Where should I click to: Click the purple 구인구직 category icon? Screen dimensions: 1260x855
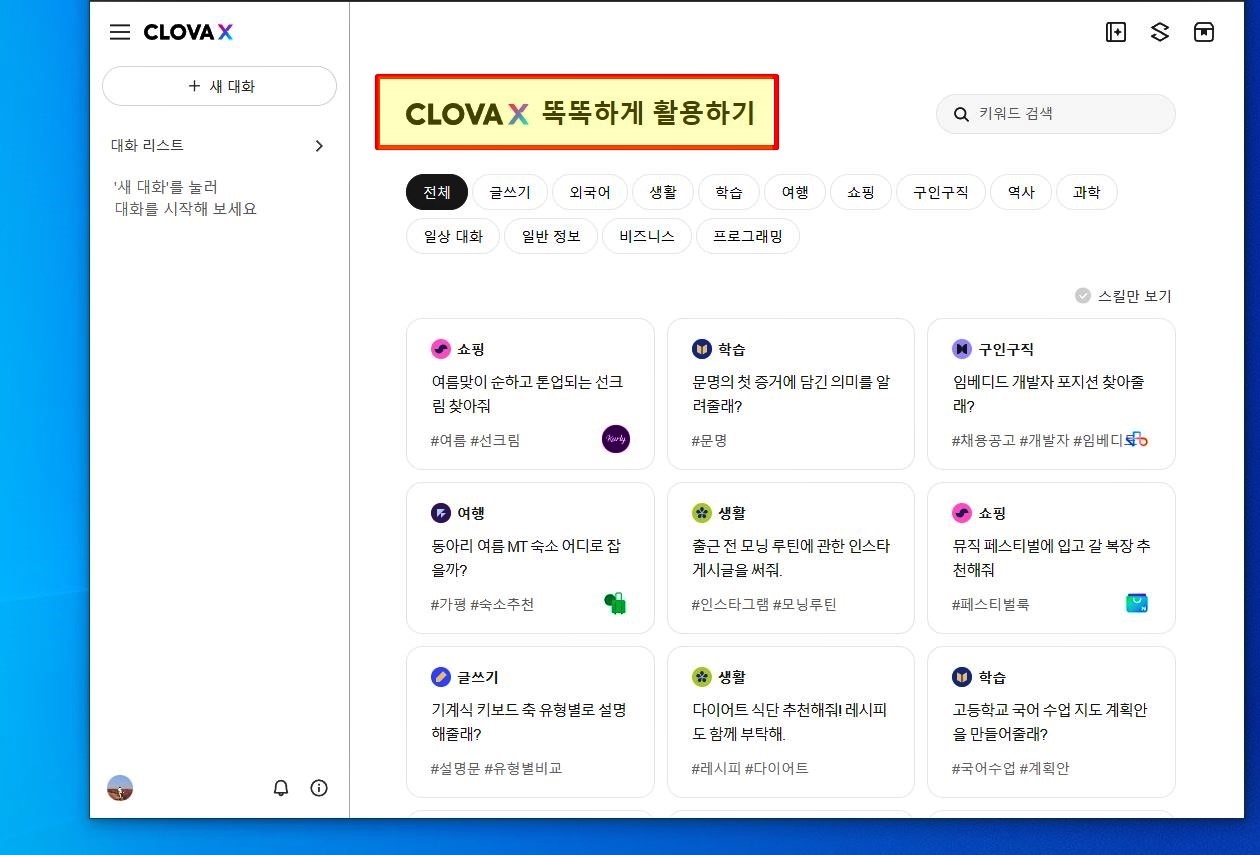click(962, 349)
